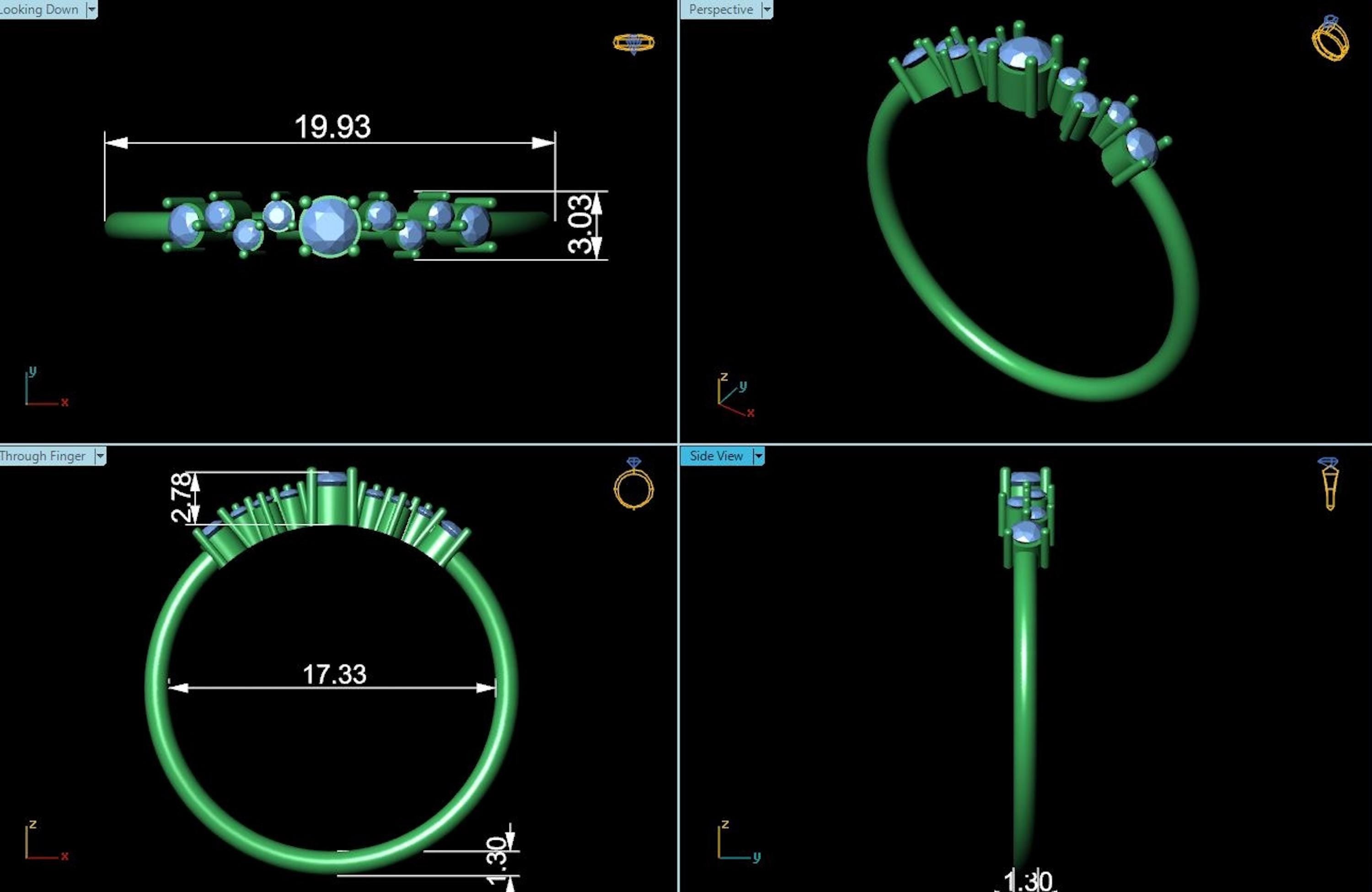
Task: Activate the Through Finger viewport title tab
Action: tap(43, 456)
